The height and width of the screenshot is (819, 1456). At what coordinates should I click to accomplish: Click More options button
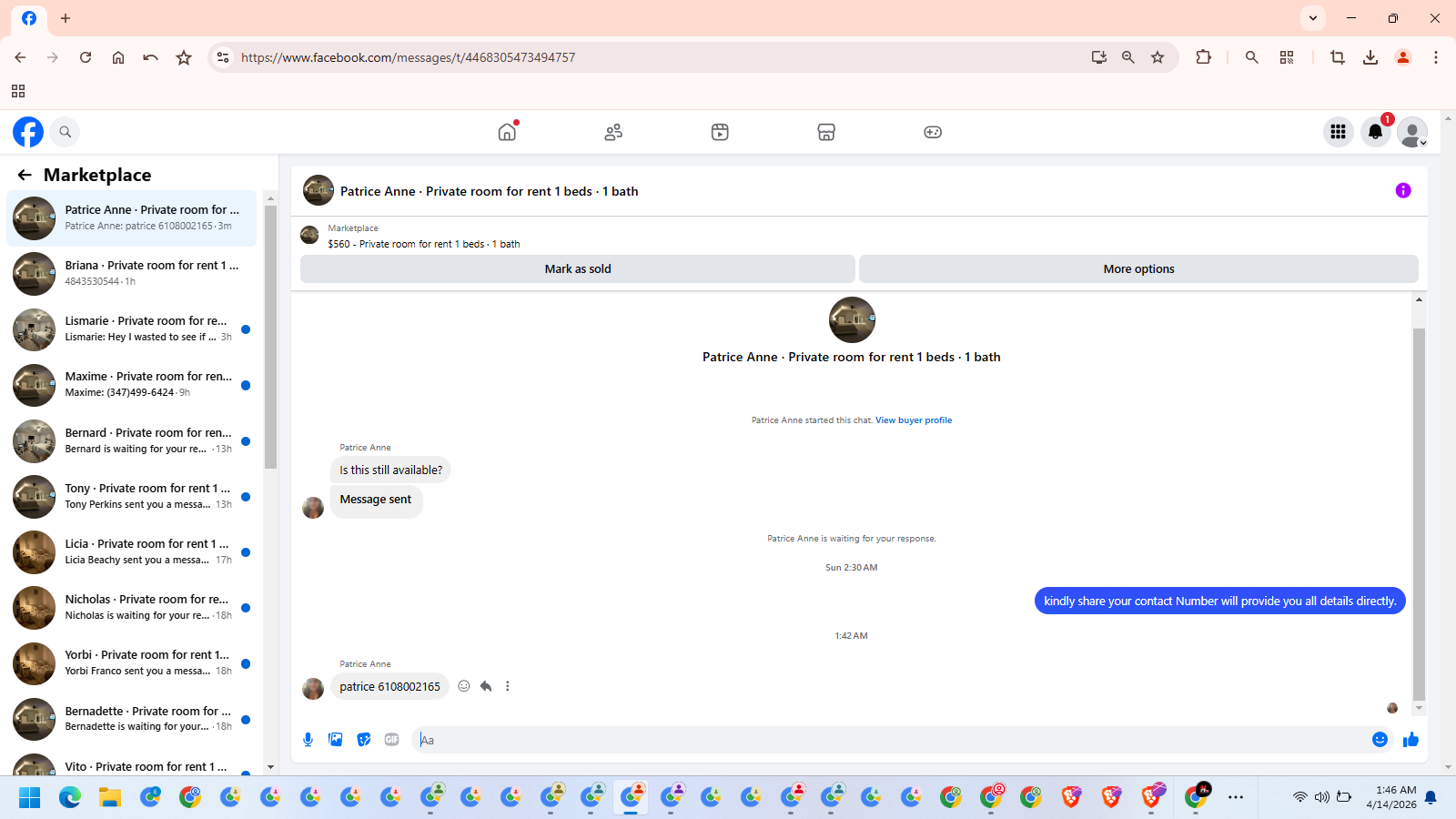tap(1138, 268)
